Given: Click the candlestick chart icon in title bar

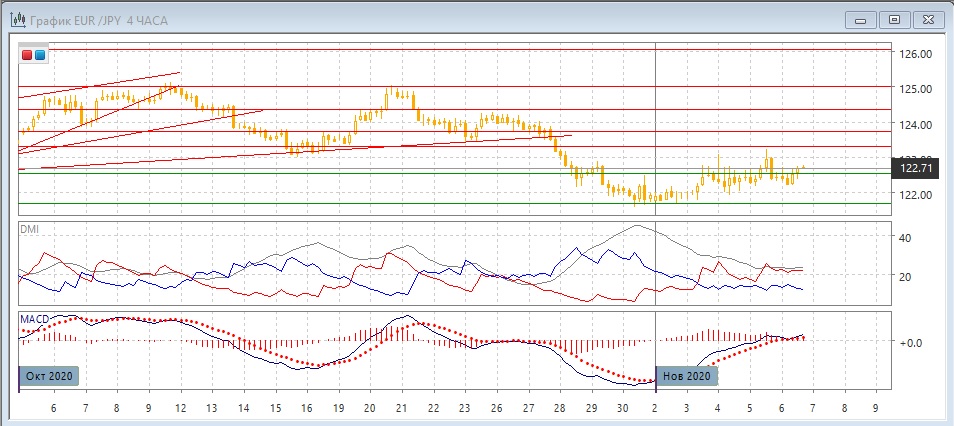Looking at the screenshot, I should click(x=17, y=20).
